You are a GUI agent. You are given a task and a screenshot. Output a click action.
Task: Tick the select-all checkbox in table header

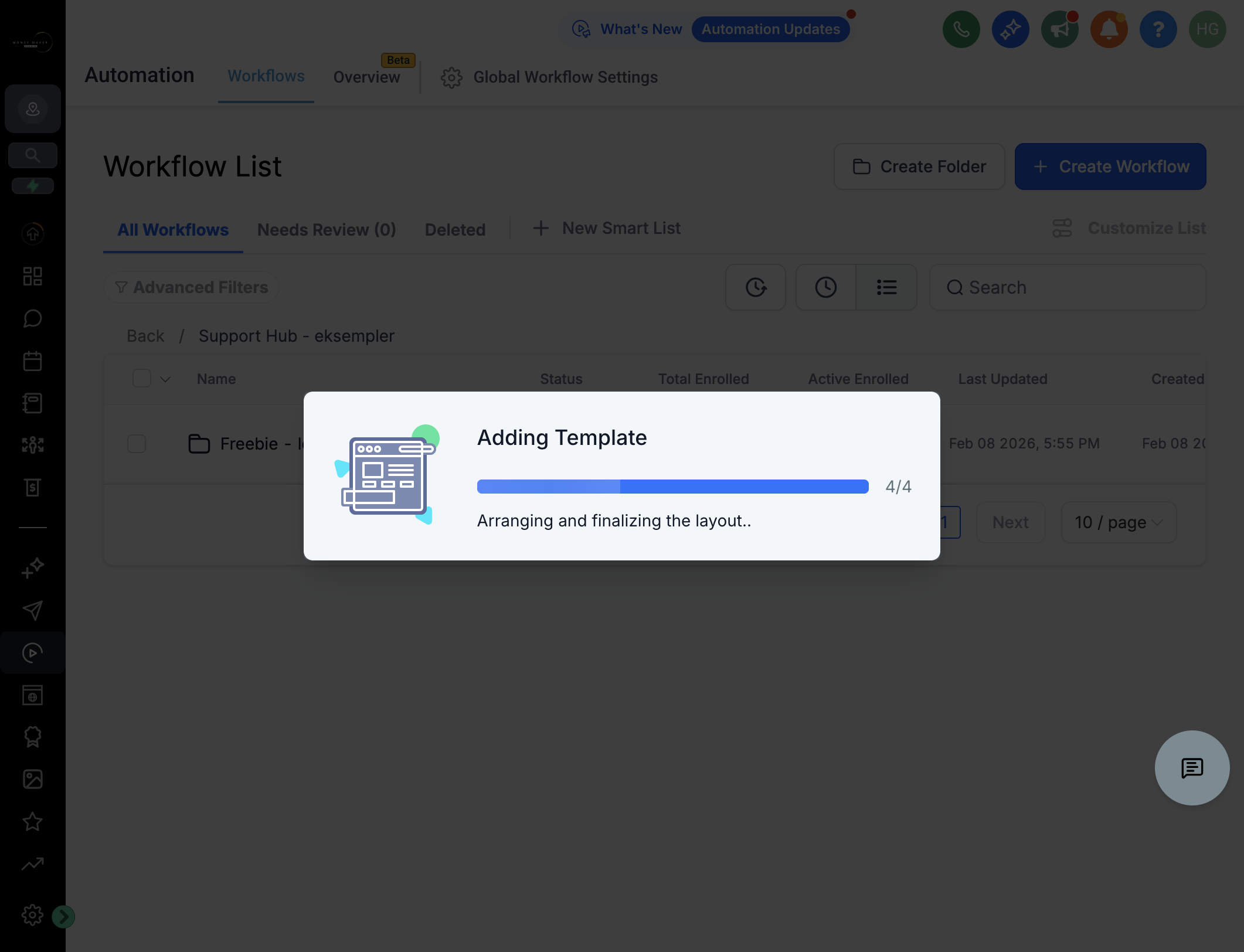tap(142, 378)
